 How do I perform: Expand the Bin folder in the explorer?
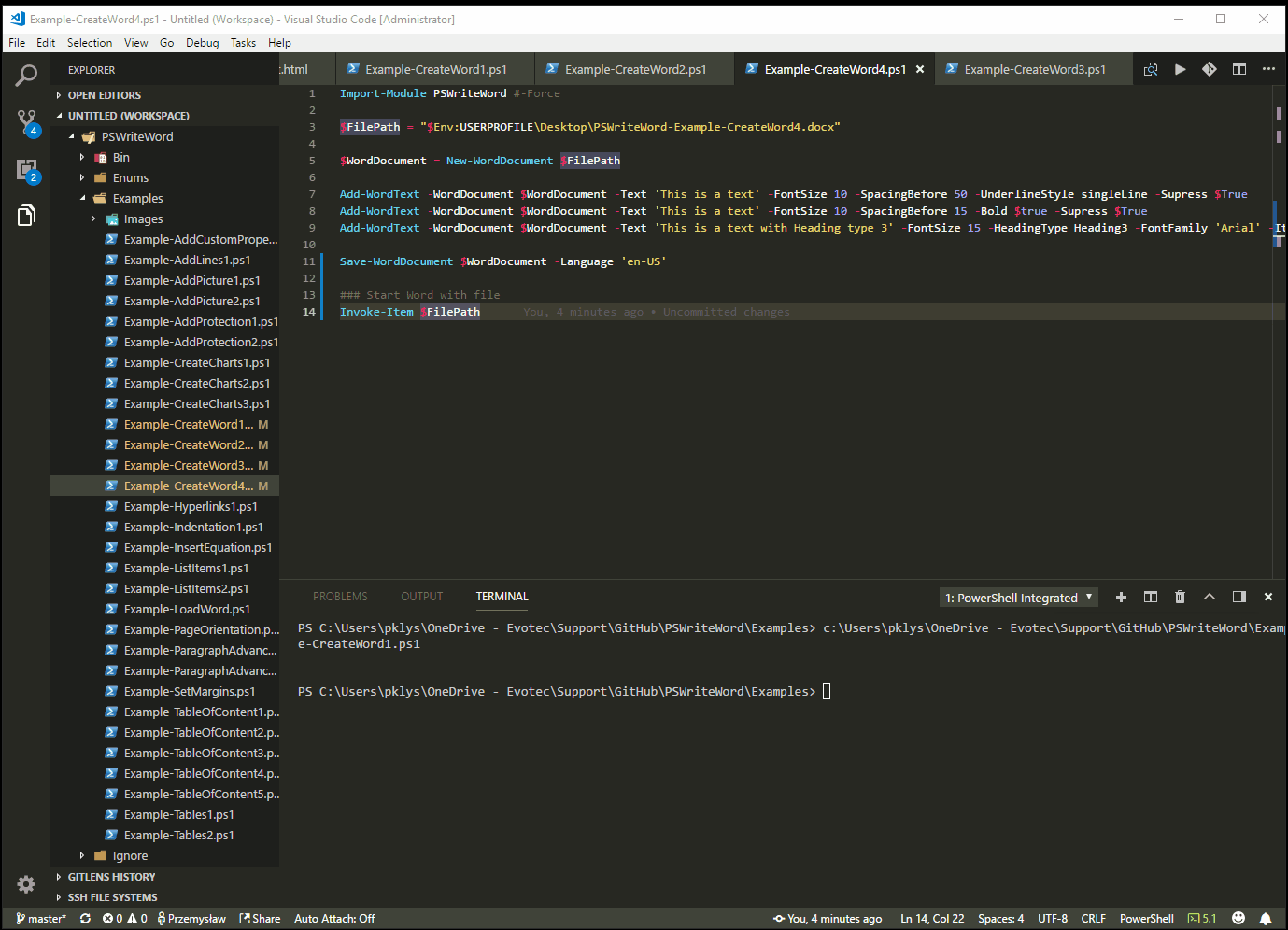[120, 158]
